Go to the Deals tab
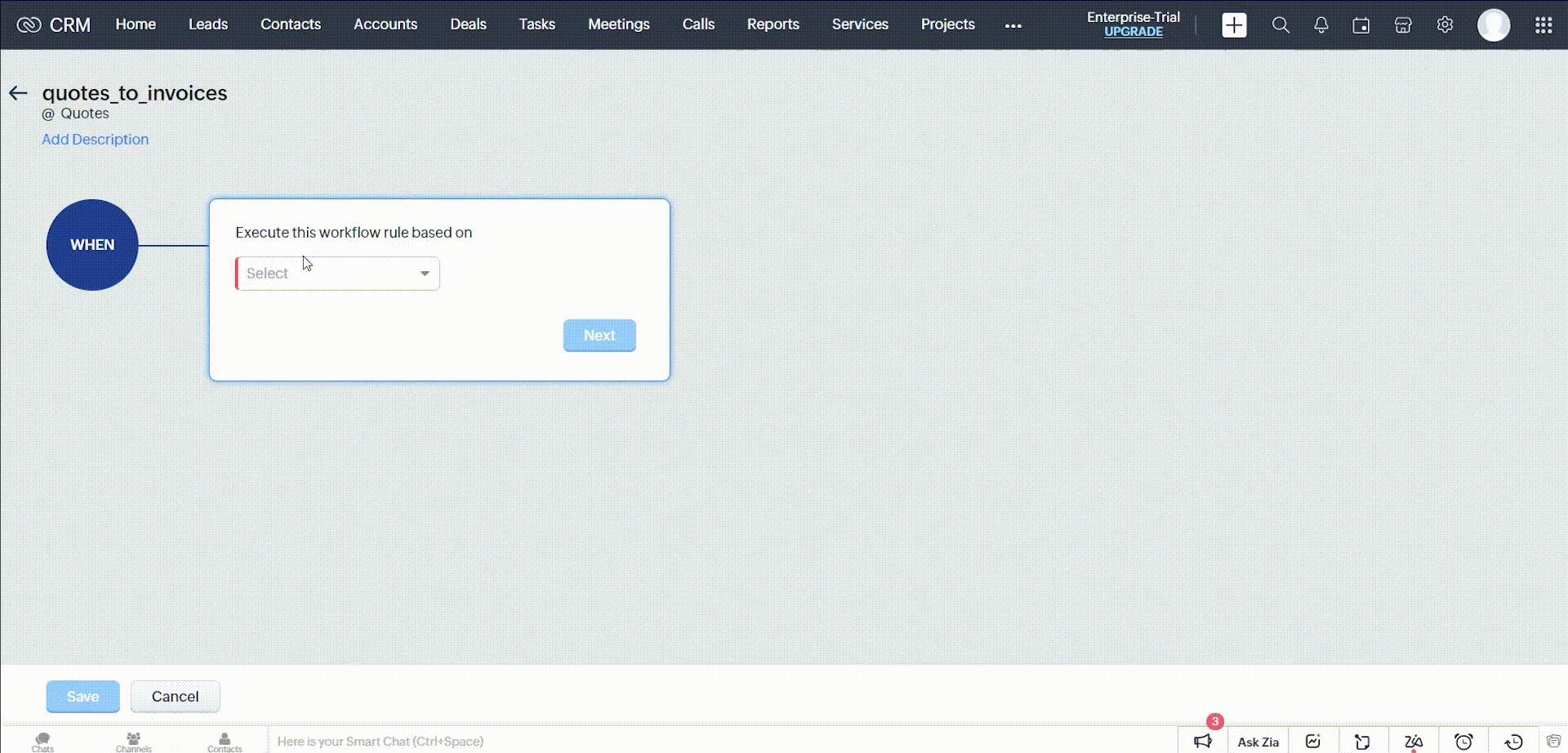The width and height of the screenshot is (1568, 753). click(x=468, y=25)
